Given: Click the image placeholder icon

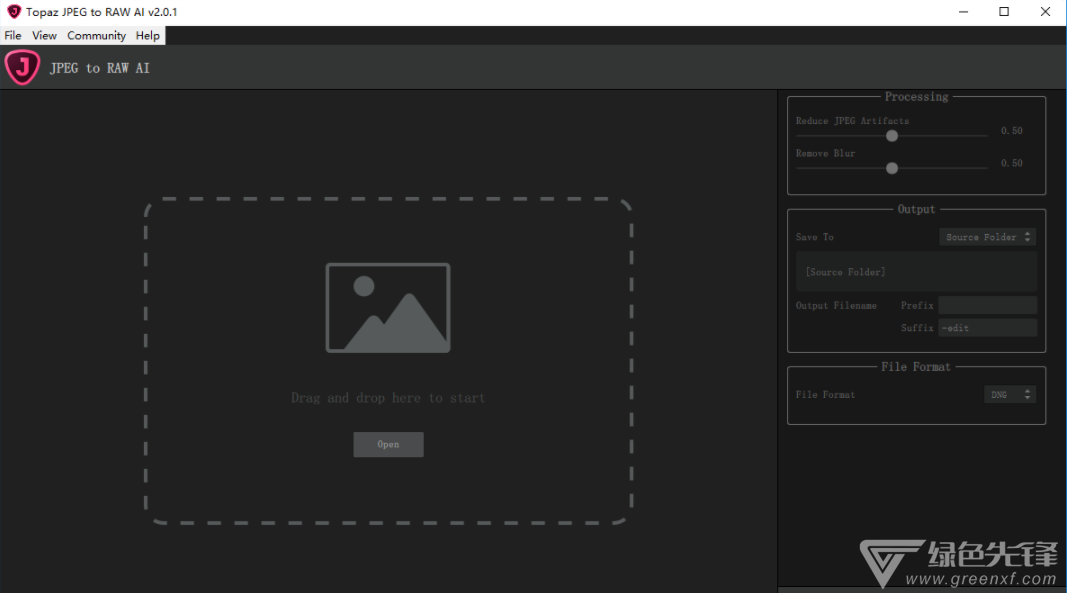Looking at the screenshot, I should coord(388,308).
